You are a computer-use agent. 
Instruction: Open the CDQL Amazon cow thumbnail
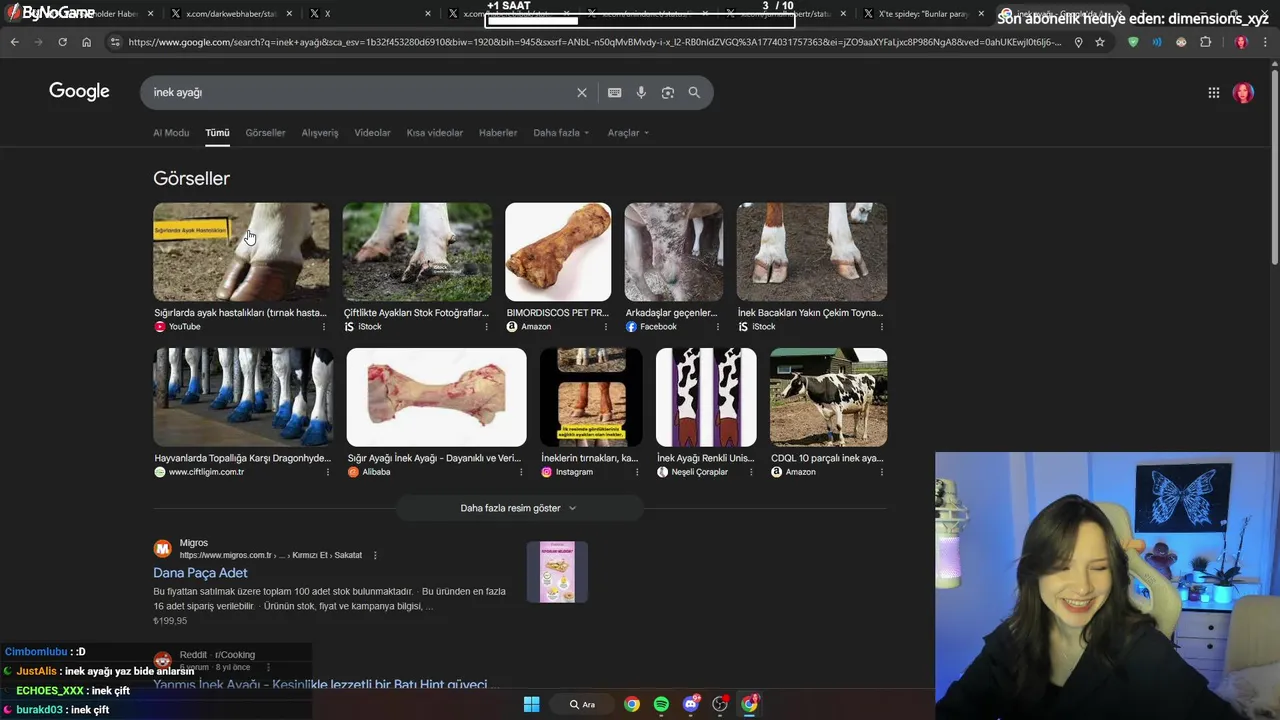pos(828,397)
